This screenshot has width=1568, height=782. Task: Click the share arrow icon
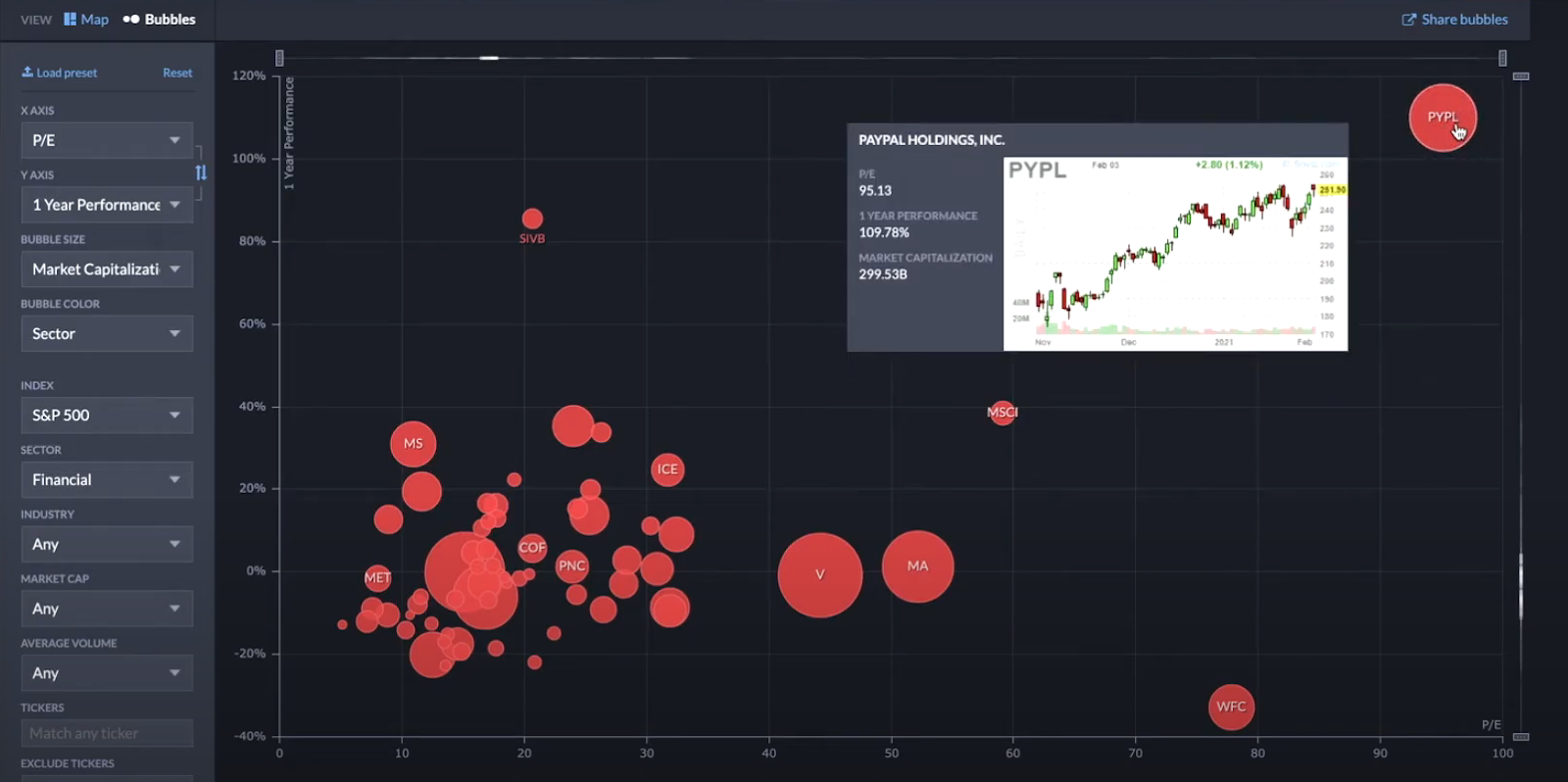tap(1409, 19)
